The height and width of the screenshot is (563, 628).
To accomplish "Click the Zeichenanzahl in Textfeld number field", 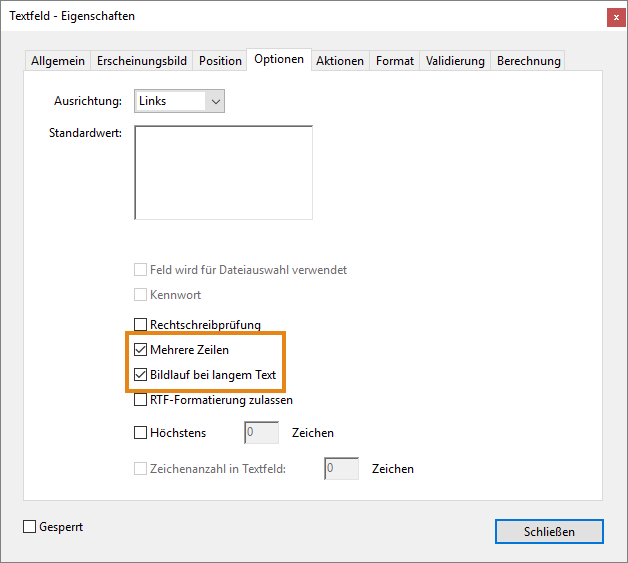I will [x=342, y=468].
